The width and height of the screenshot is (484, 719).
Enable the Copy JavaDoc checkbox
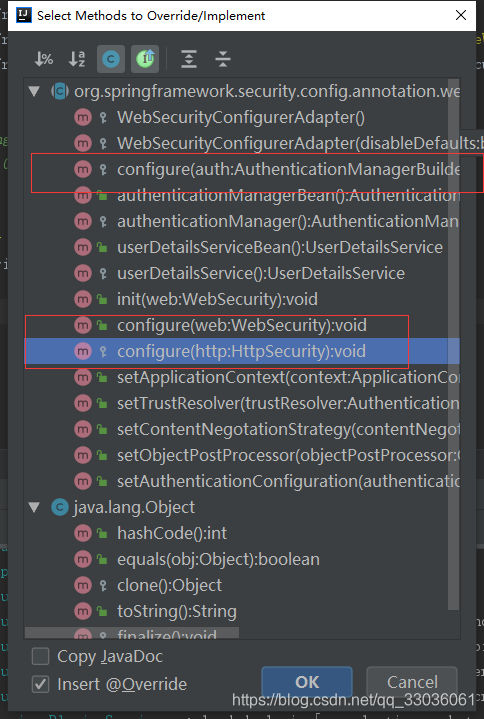click(x=40, y=656)
